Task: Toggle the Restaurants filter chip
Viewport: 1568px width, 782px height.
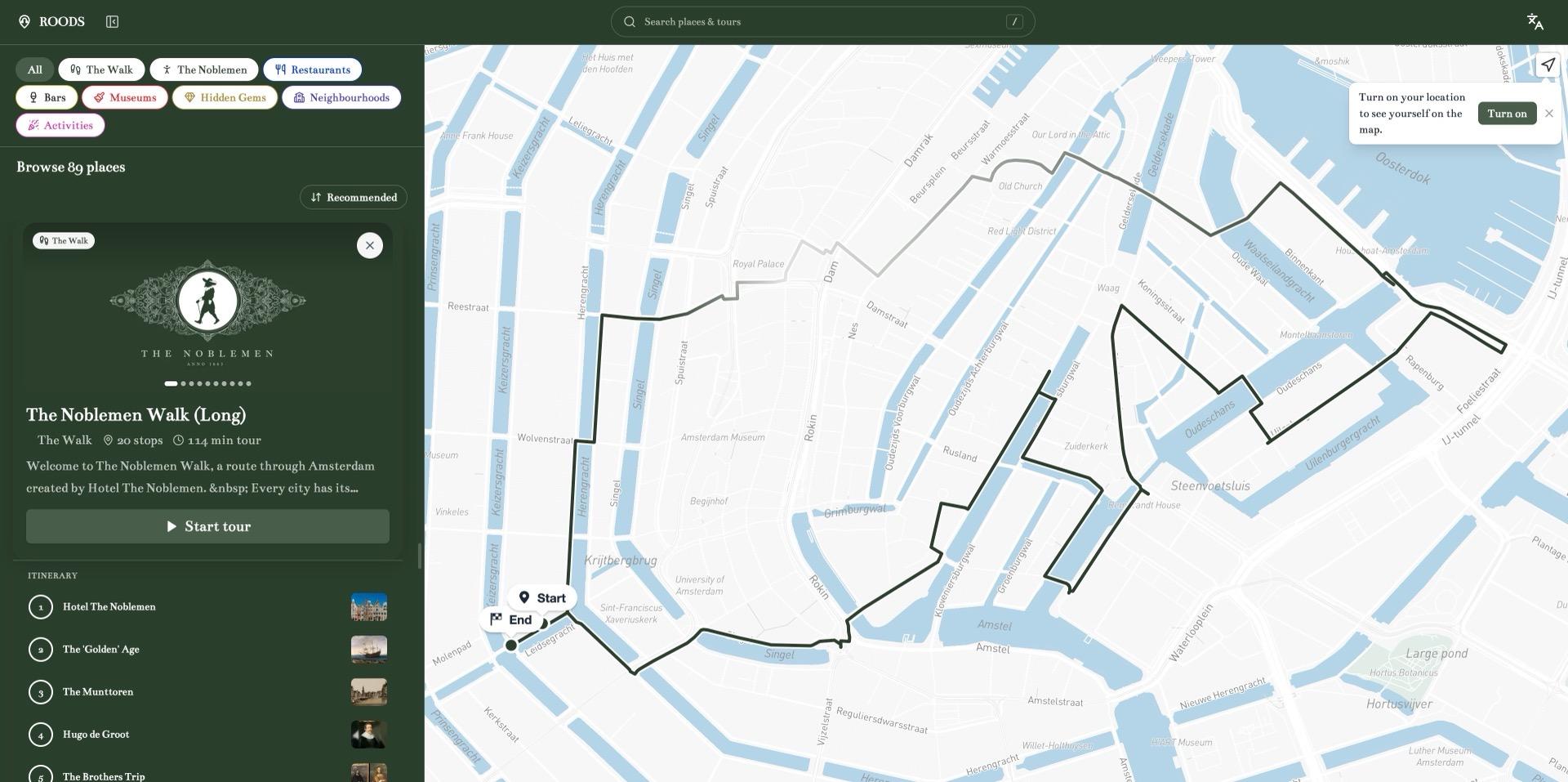Action: [313, 69]
